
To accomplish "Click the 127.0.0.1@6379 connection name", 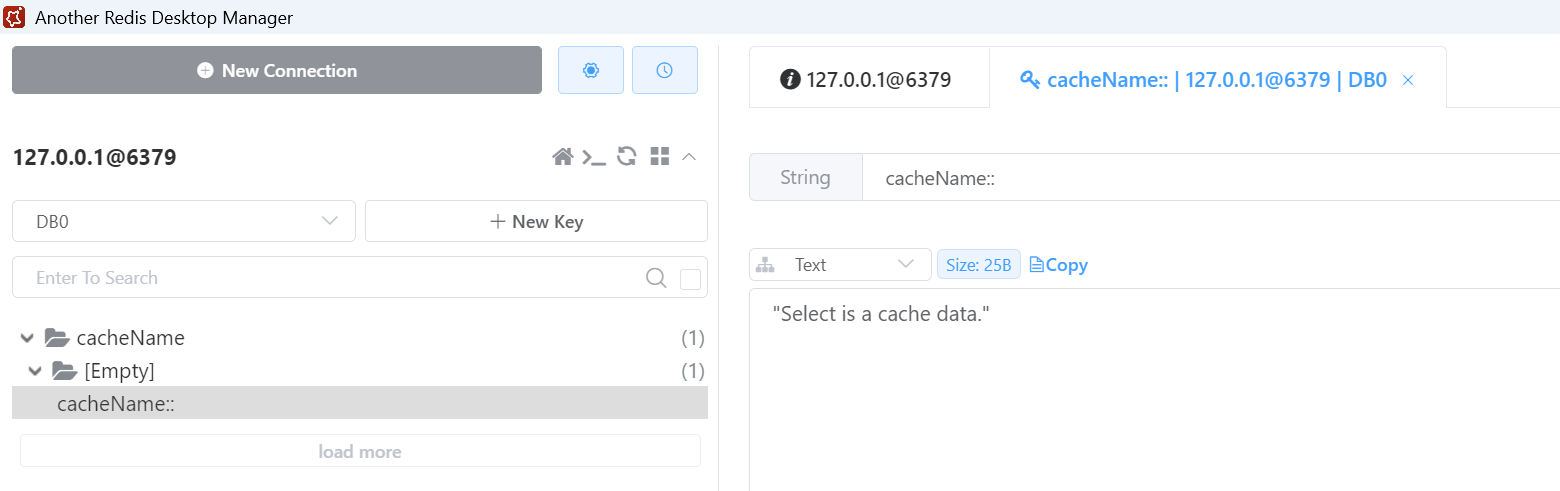I will point(94,157).
